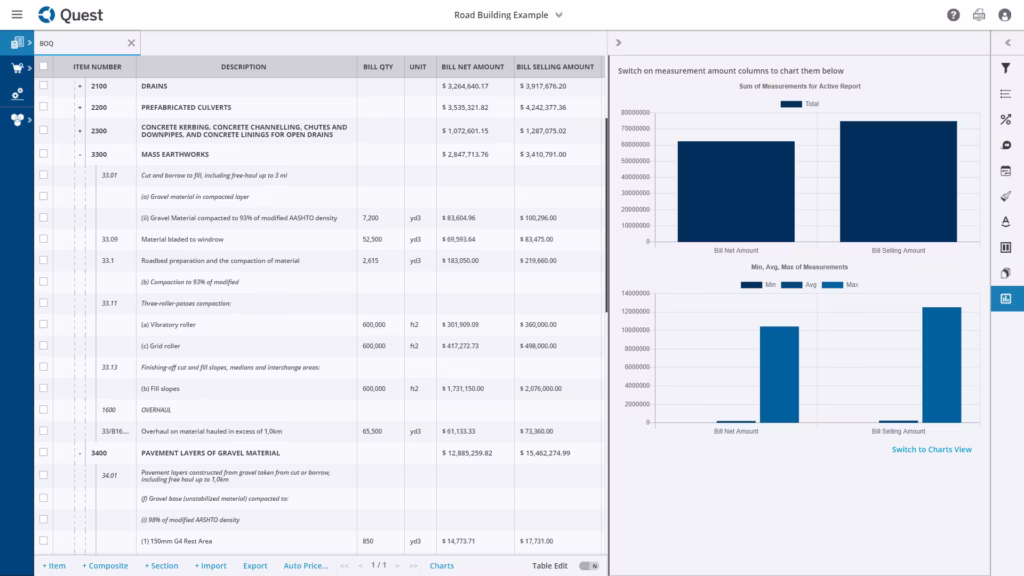Click the Export button
This screenshot has height=576, width=1024.
point(255,566)
